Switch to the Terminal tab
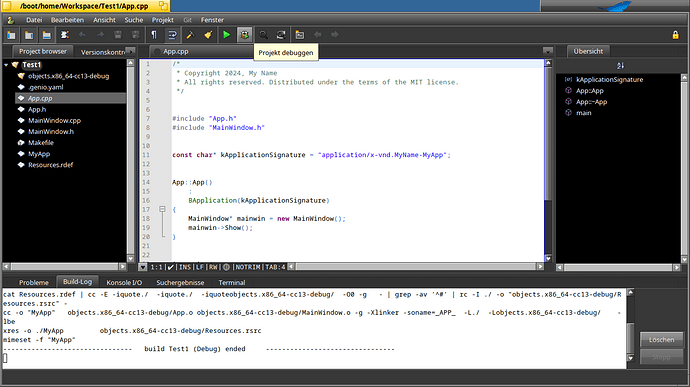 [231, 282]
